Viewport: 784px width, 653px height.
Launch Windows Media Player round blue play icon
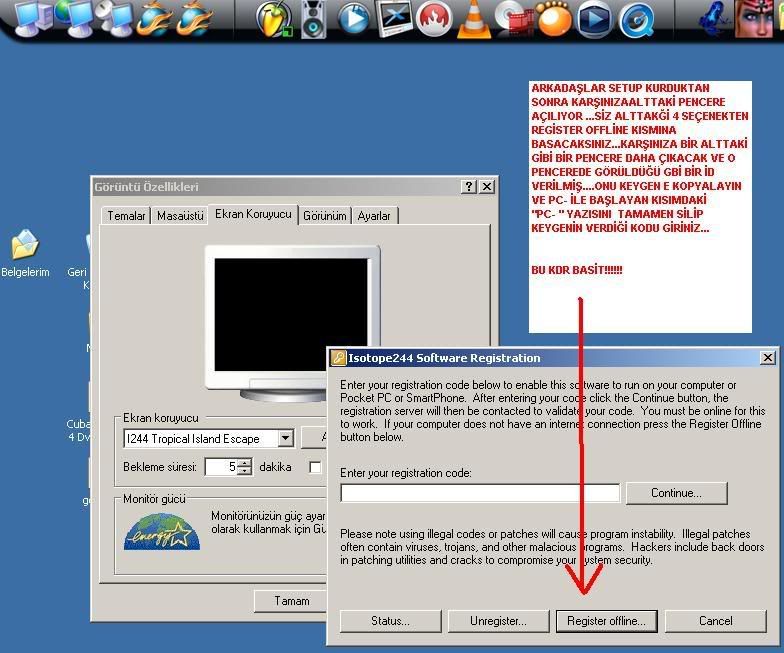[354, 19]
